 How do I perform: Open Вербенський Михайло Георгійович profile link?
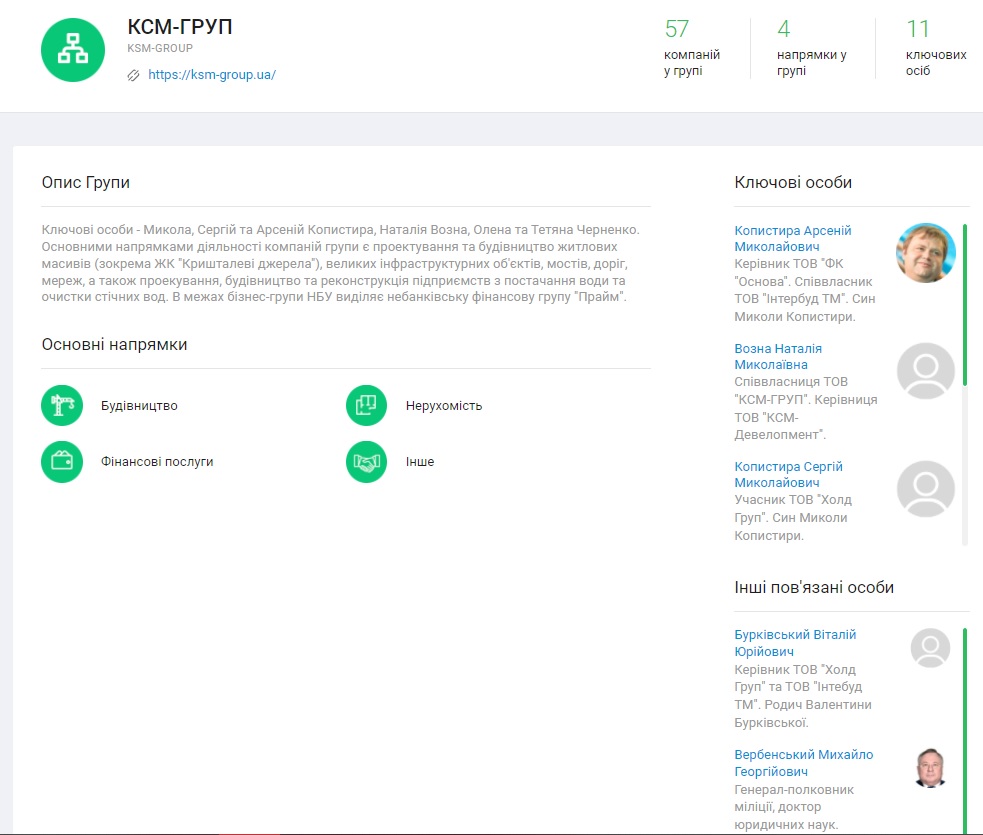pos(803,762)
